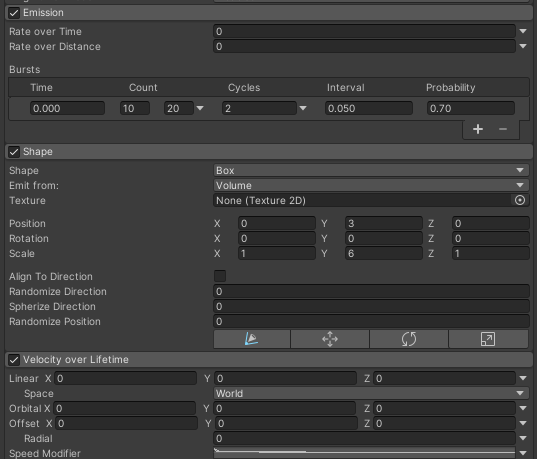
Task: Open the Speed Modifier curve field
Action: [x=364, y=453]
